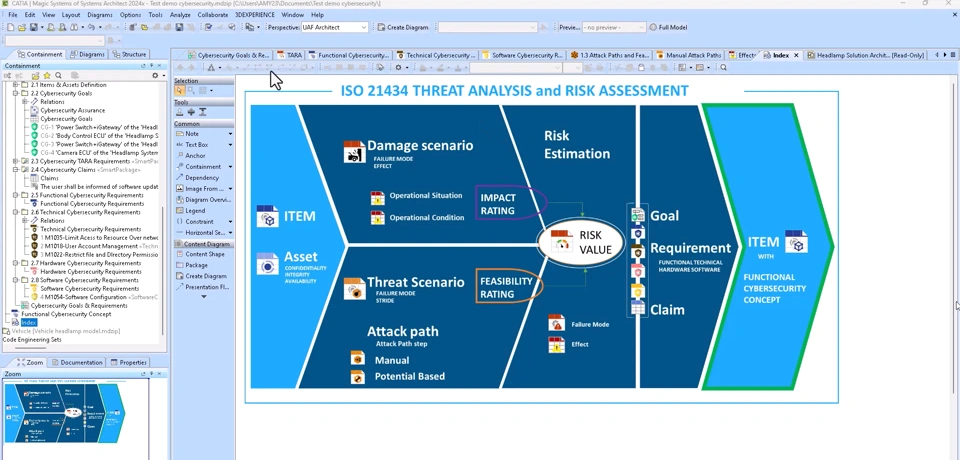960x460 pixels.
Task: Click the RISK VALUE gauge icon
Action: 561,241
